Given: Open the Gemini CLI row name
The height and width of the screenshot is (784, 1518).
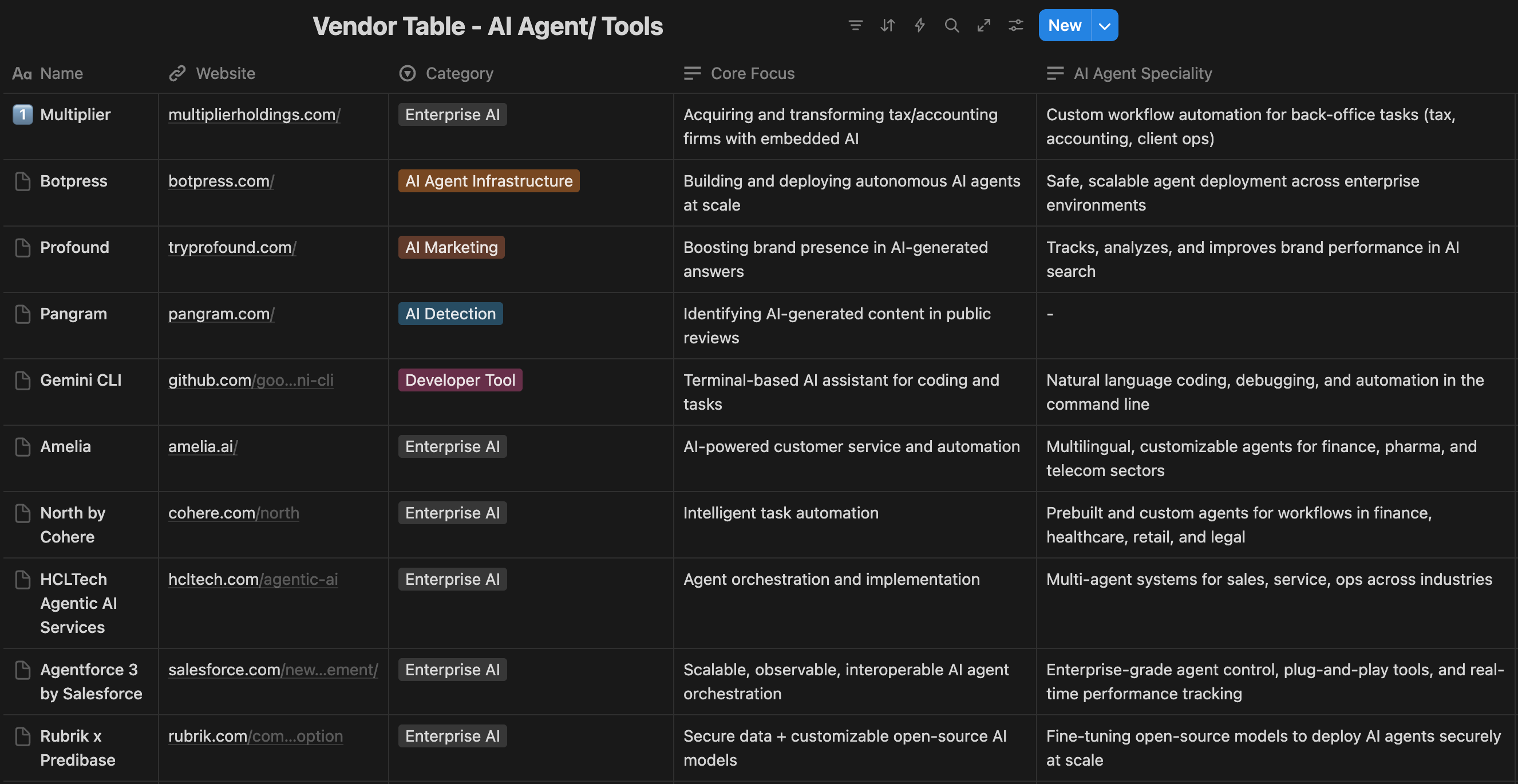Looking at the screenshot, I should [x=81, y=380].
